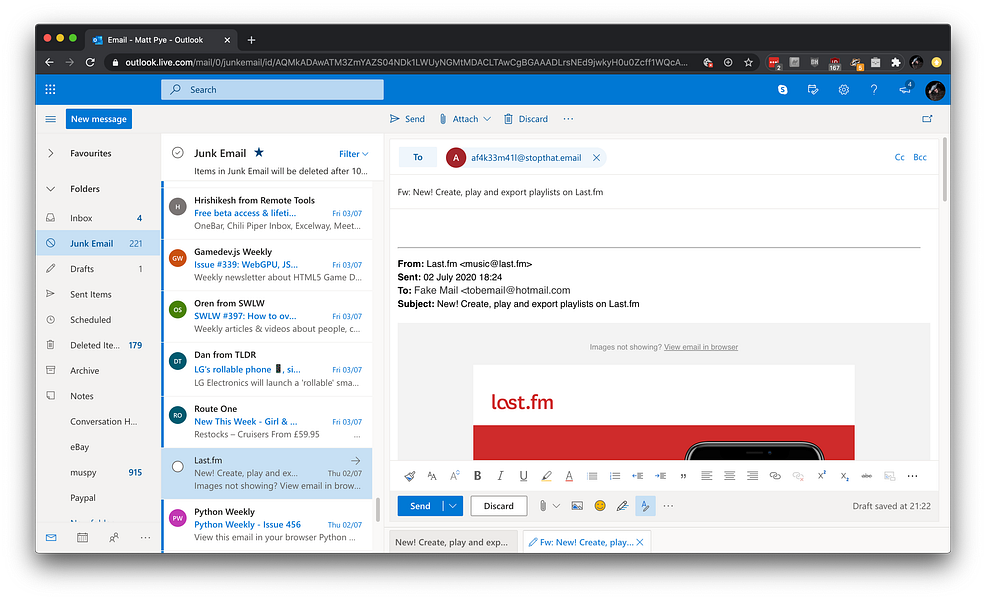Open the Sent Items folder
Image resolution: width=986 pixels, height=600 pixels.
[x=98, y=294]
